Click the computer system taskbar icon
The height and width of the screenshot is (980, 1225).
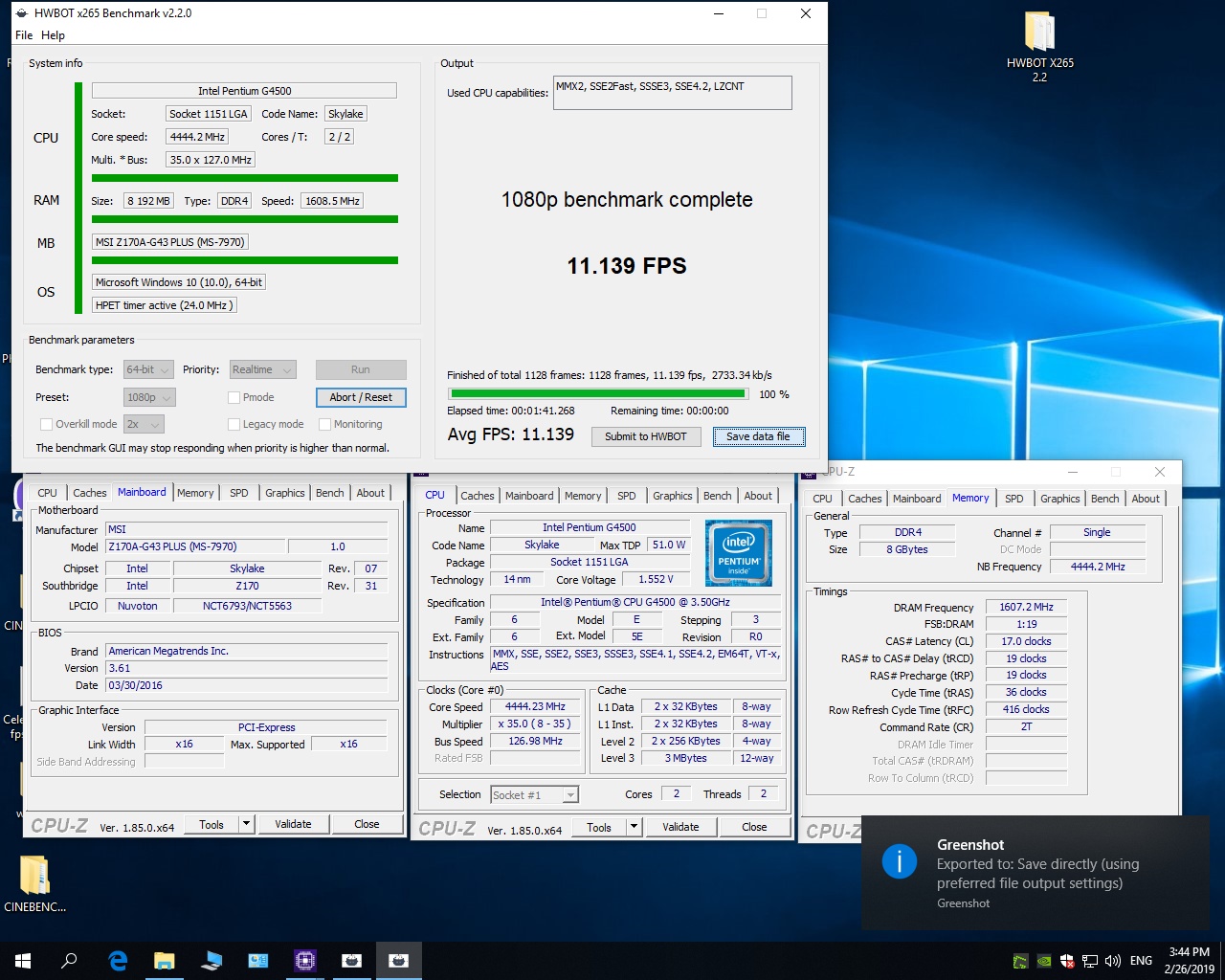click(x=212, y=960)
